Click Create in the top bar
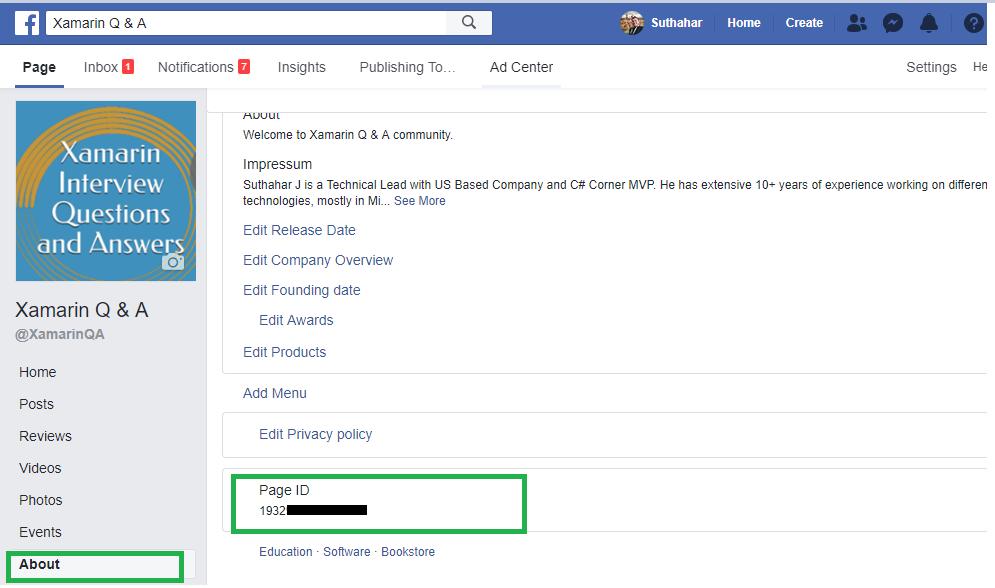Screen dimensions: 995x588 pos(804,23)
